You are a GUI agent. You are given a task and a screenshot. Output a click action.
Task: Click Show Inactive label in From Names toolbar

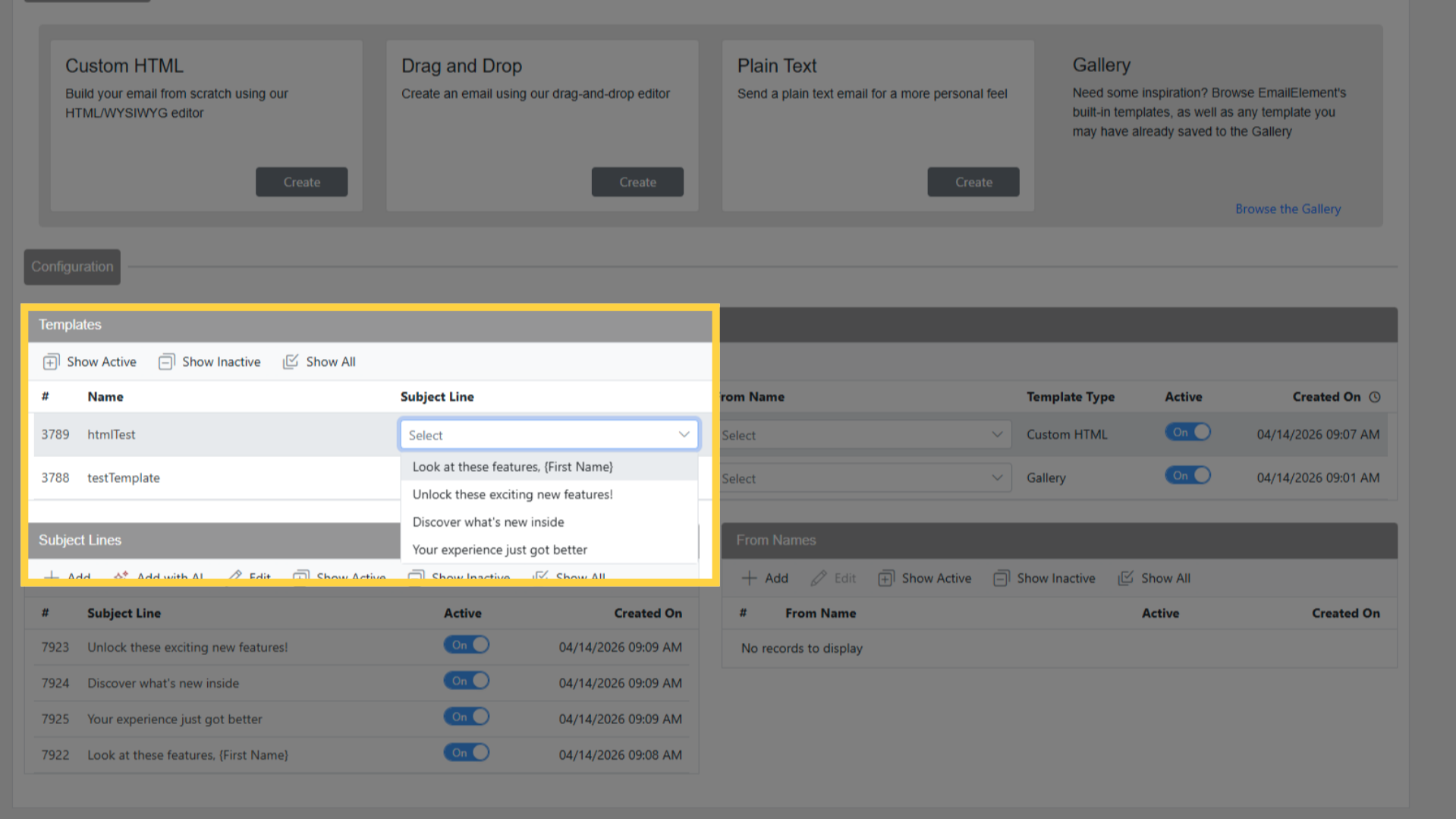(1056, 578)
